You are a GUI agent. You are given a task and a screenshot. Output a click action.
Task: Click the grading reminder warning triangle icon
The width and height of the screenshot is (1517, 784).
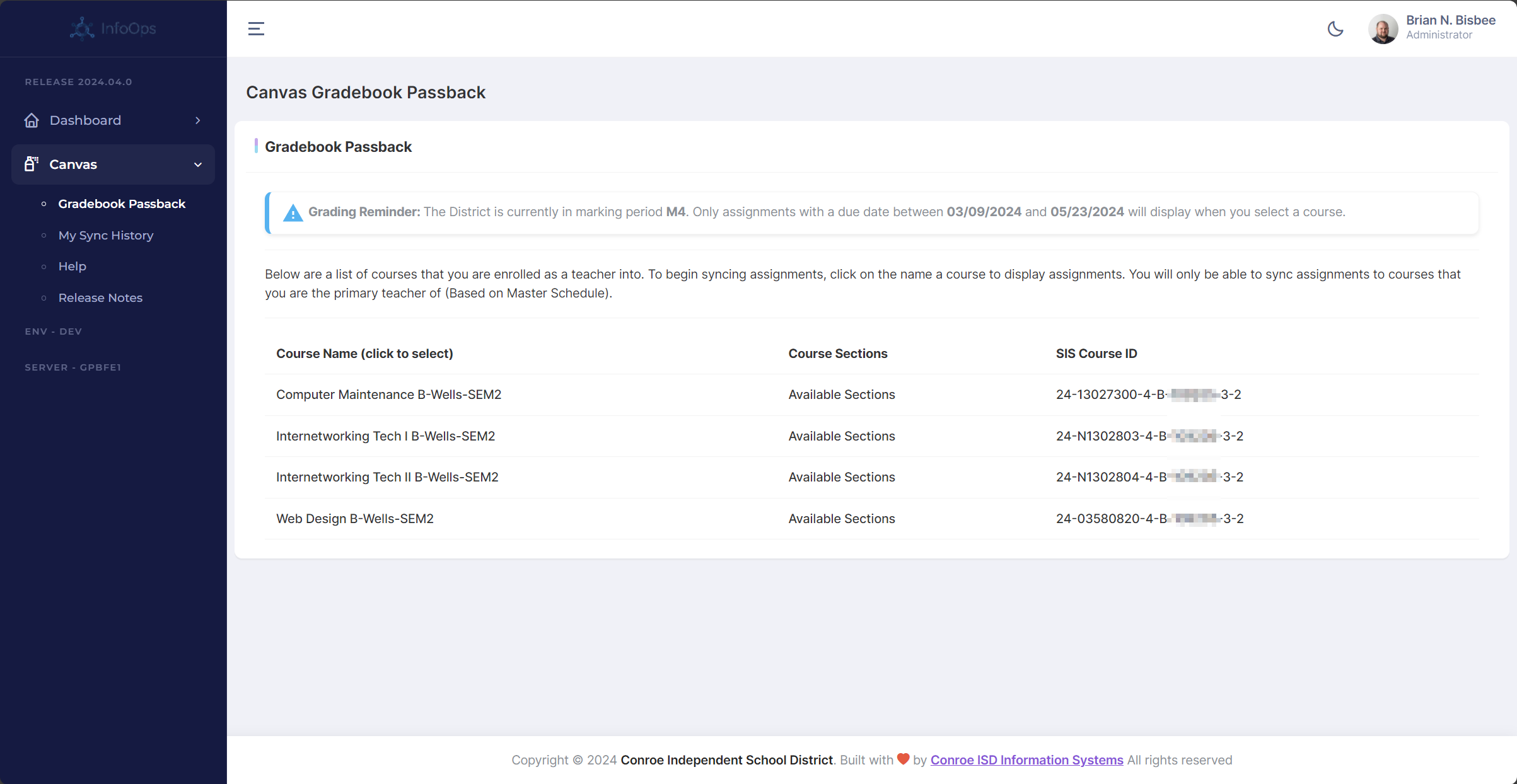pyautogui.click(x=293, y=212)
